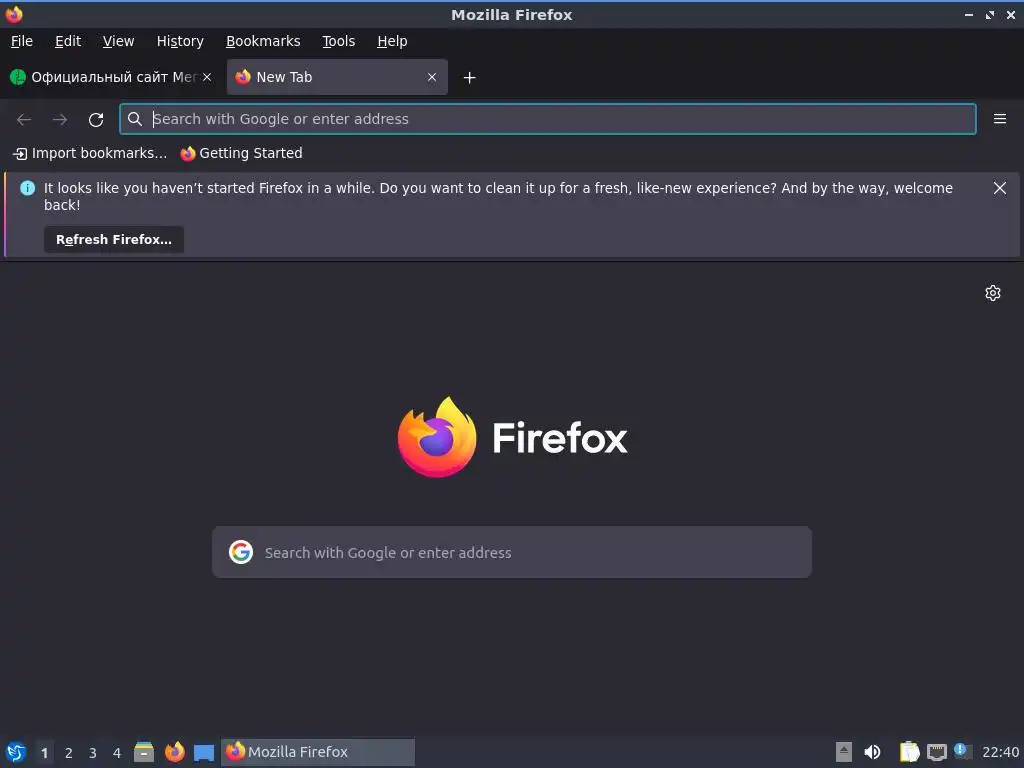Switch to workspace 1
1024x768 pixels.
pyautogui.click(x=44, y=753)
